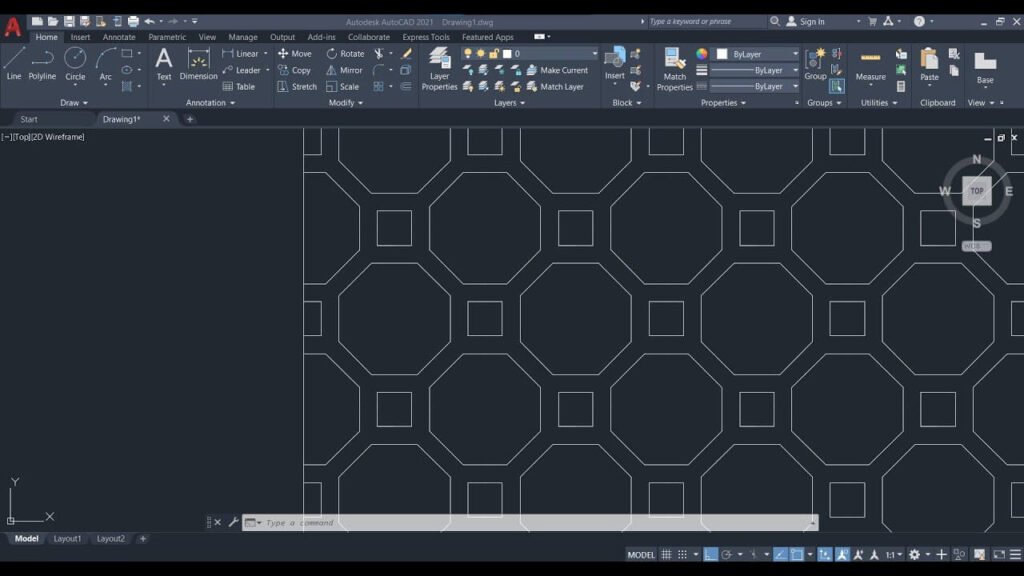Select the Stretch command
The height and width of the screenshot is (576, 1024).
[x=297, y=86]
